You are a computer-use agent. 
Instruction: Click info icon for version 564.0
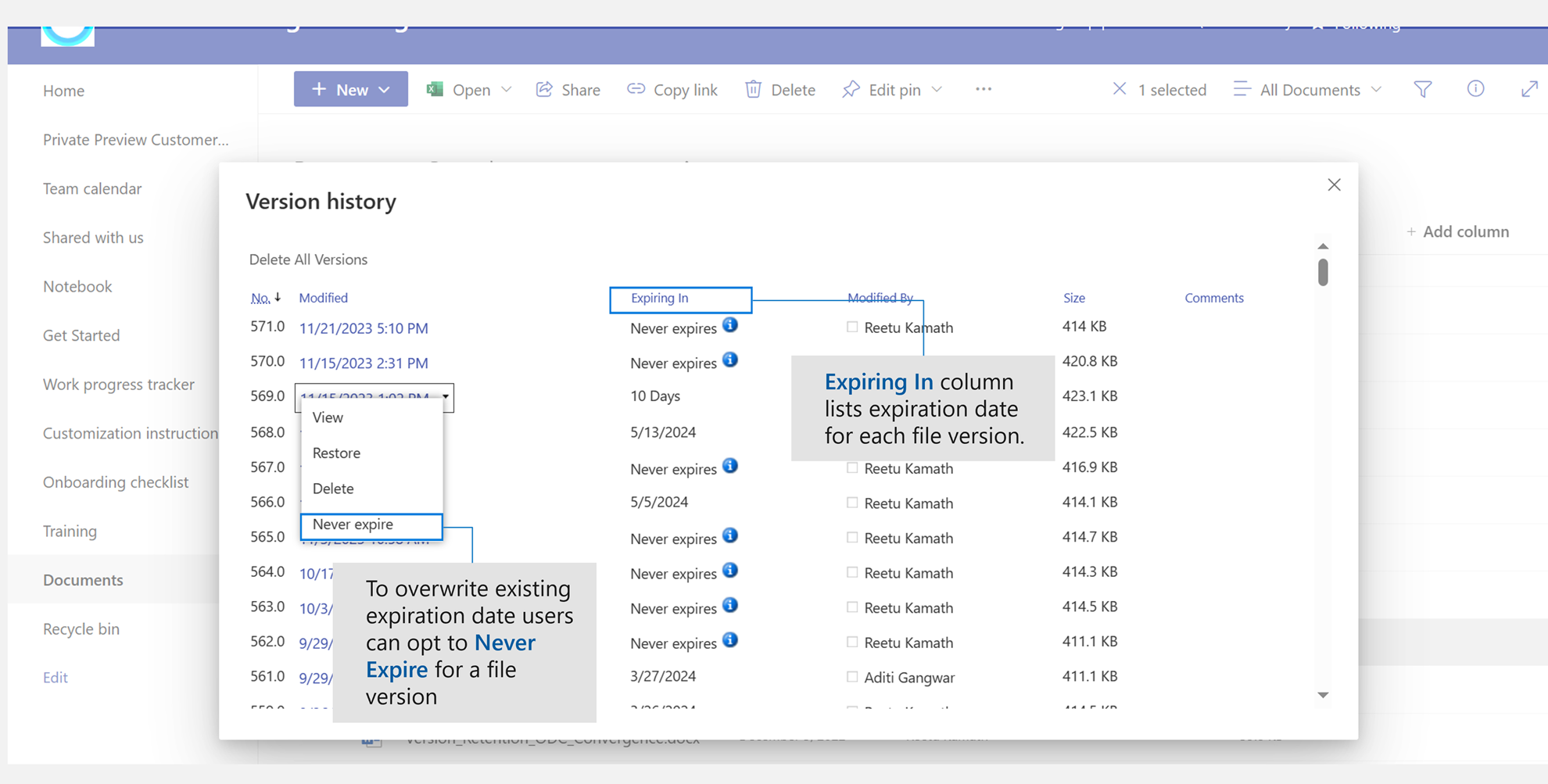(730, 570)
